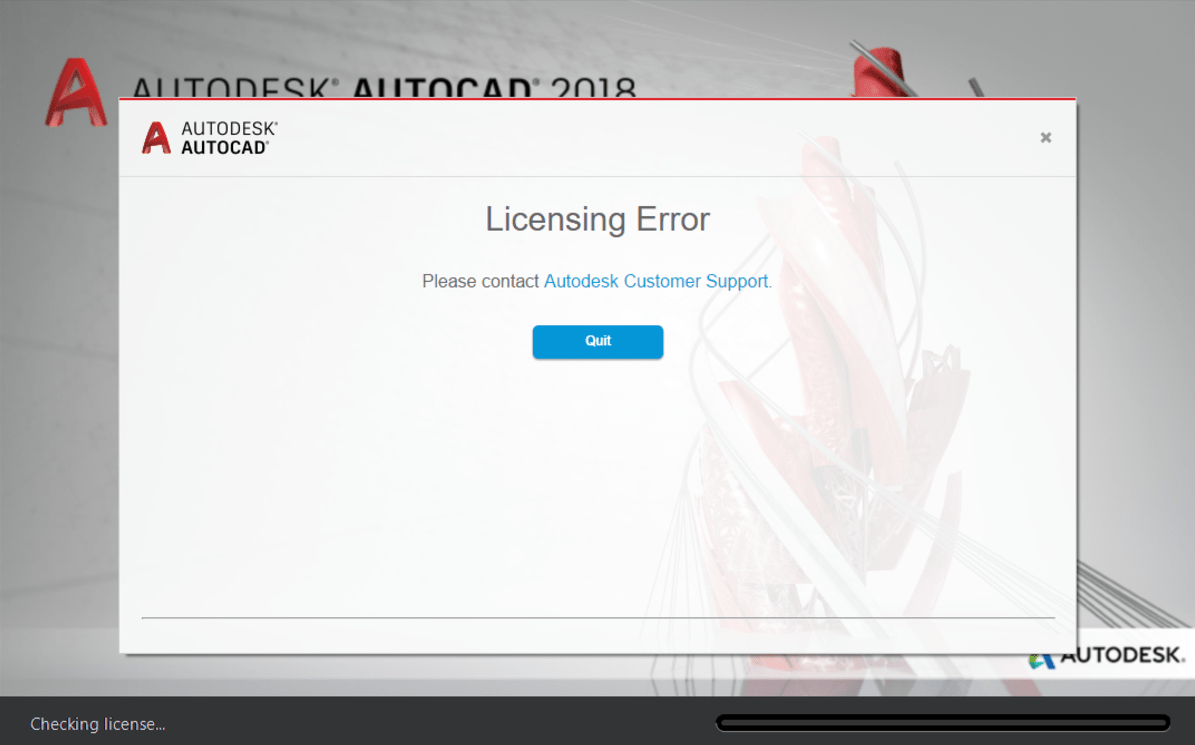Click the red sculpture tip above the dialog
Image resolution: width=1195 pixels, height=745 pixels.
coord(880,72)
